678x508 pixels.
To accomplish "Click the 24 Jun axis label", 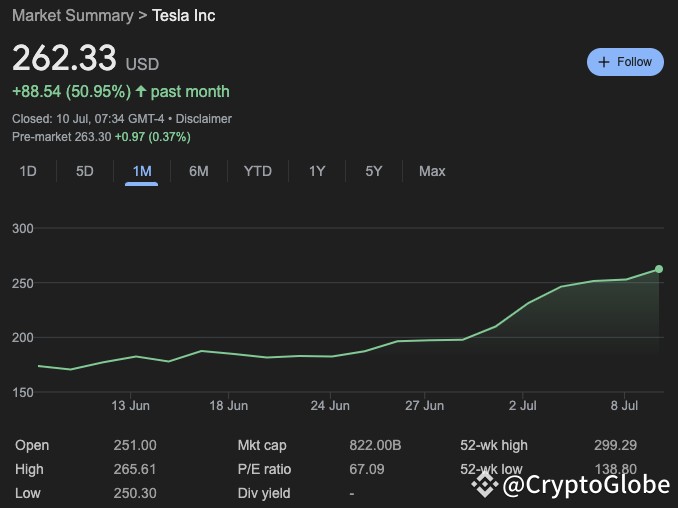I will coord(330,406).
